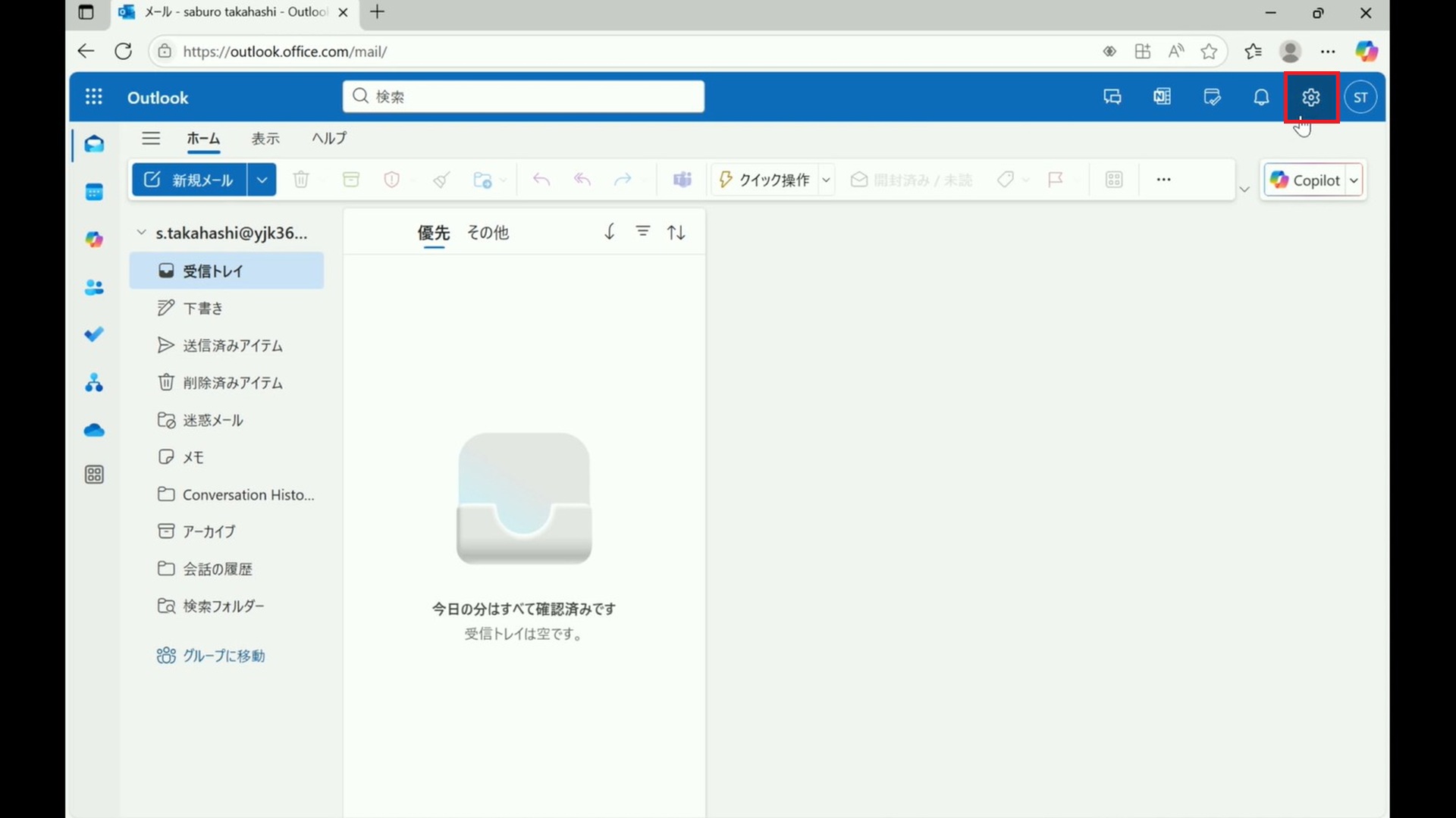Select the 送信済みアイテム folder
The image size is (1456, 818).
[232, 346]
